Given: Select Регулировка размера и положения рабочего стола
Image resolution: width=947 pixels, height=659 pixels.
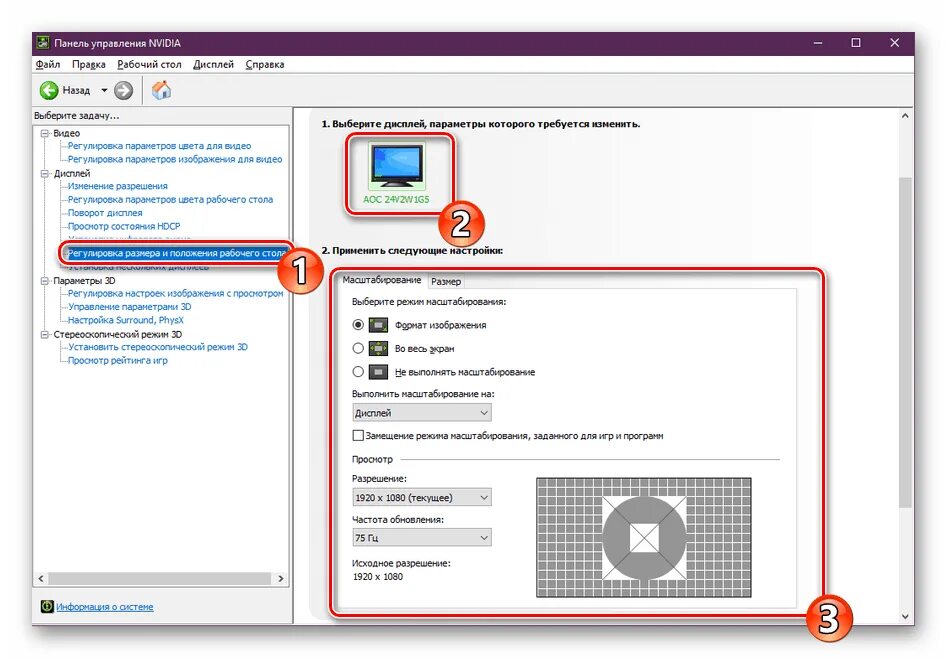Looking at the screenshot, I should pos(176,253).
